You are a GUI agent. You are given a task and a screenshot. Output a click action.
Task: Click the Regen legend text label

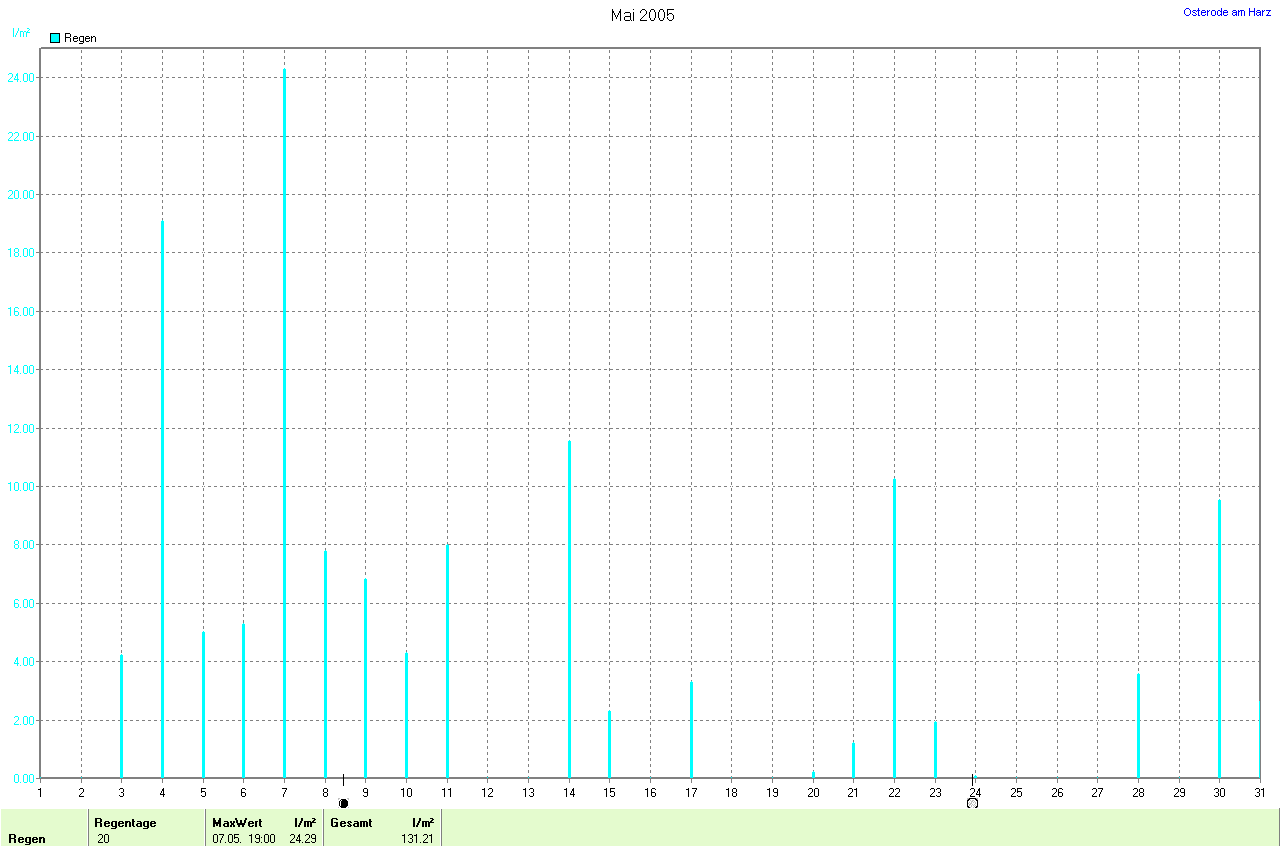[x=80, y=38]
